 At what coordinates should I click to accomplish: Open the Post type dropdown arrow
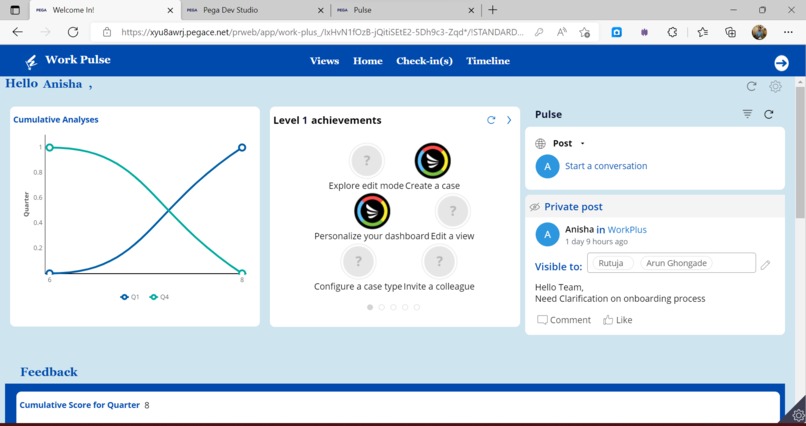(582, 144)
